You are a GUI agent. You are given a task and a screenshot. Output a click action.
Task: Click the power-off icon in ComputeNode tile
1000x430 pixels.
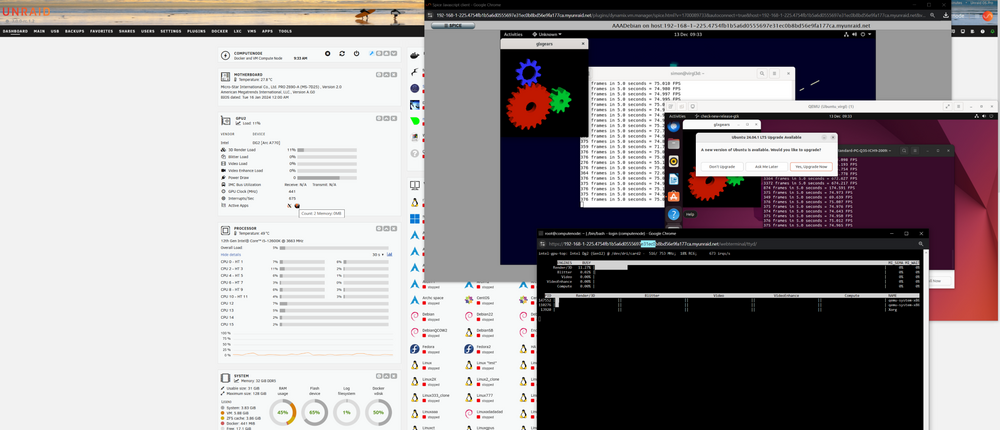click(357, 54)
